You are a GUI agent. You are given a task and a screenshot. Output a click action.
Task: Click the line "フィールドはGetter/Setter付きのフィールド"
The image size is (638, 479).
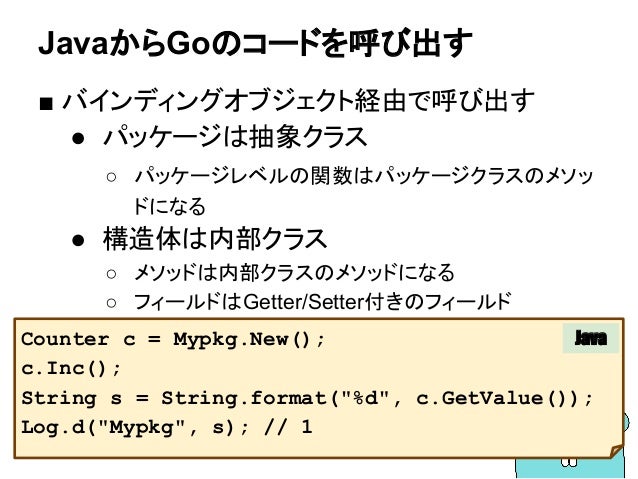click(x=322, y=302)
